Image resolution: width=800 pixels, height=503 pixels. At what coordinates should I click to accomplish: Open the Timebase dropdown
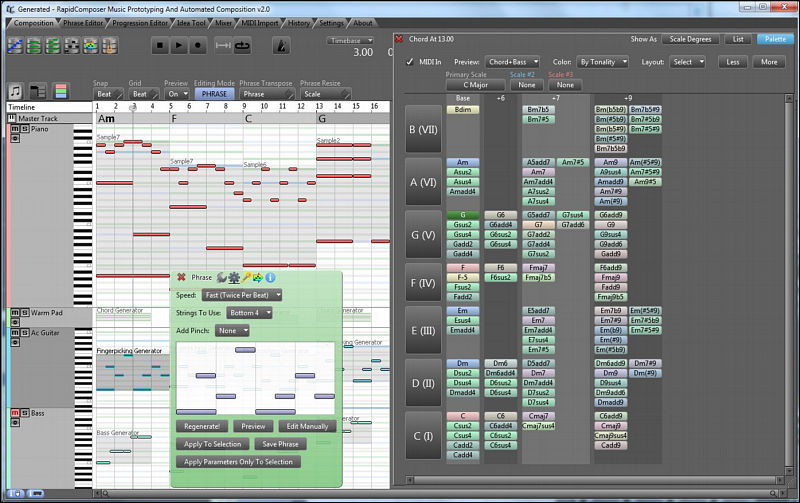[350, 40]
